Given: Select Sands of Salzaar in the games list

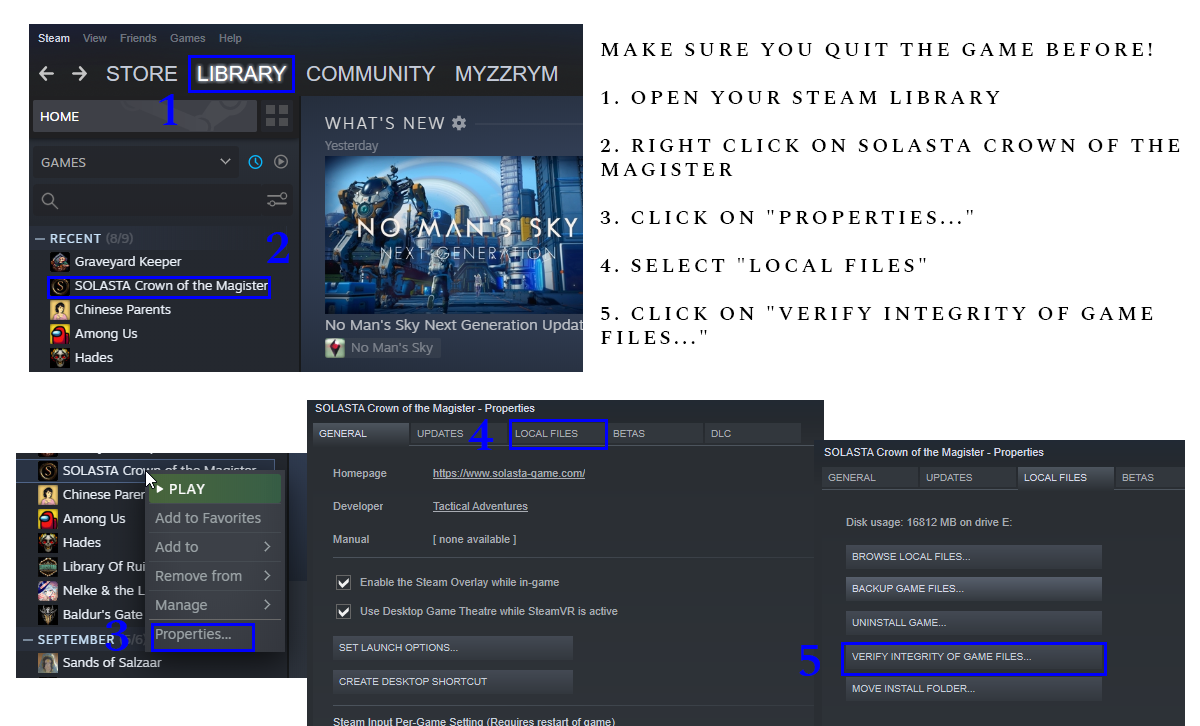Looking at the screenshot, I should [x=112, y=662].
